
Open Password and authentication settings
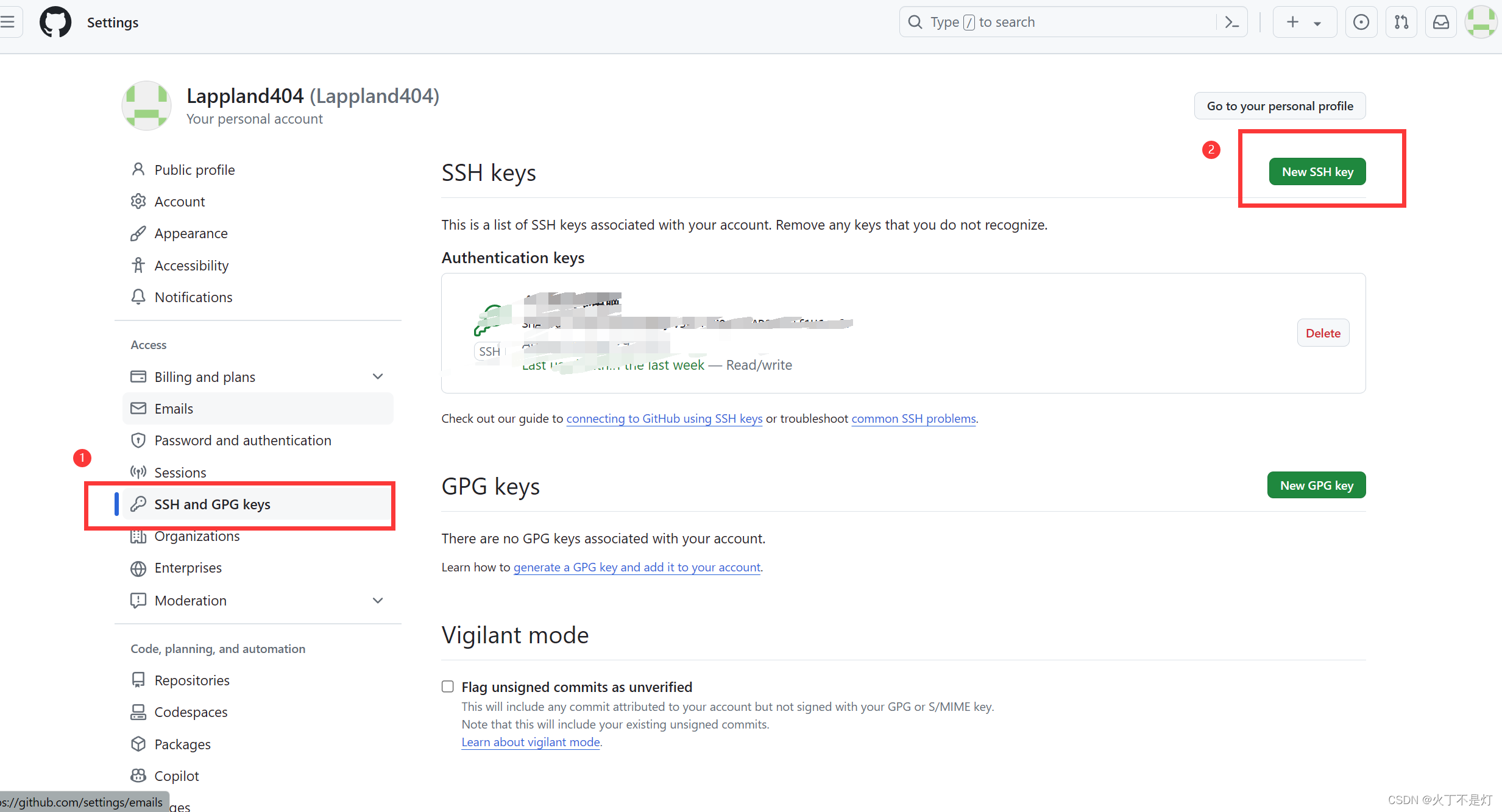243,440
